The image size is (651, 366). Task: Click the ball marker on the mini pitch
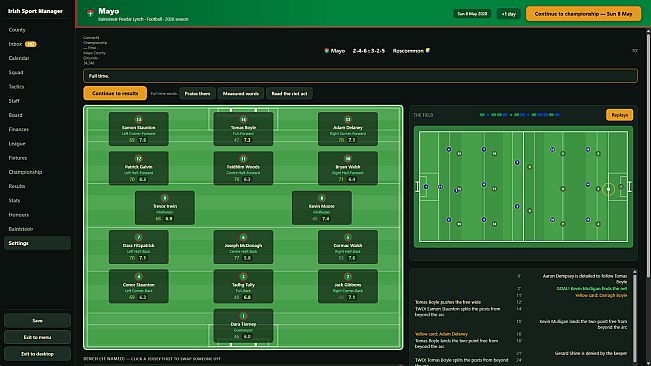pyautogui.click(x=608, y=189)
